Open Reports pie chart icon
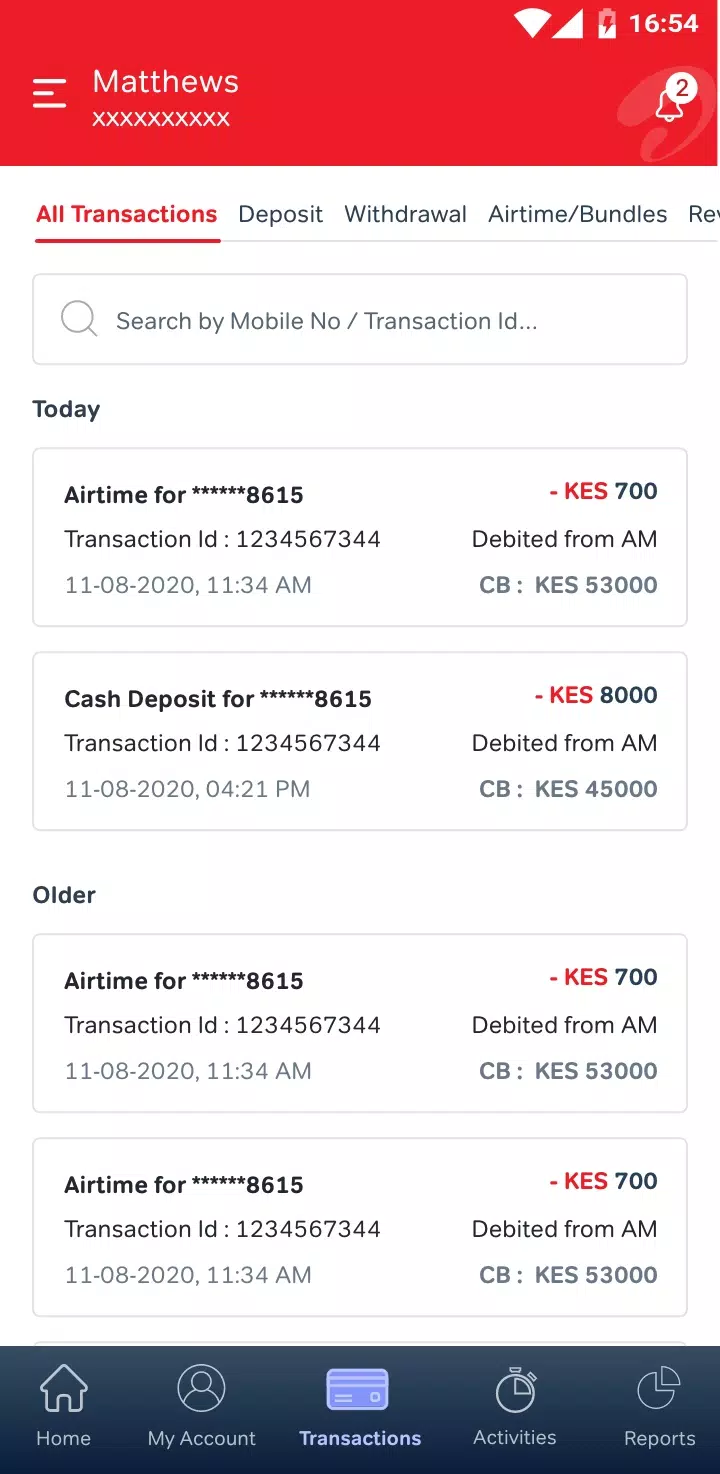The width and height of the screenshot is (720, 1474). click(x=659, y=1388)
